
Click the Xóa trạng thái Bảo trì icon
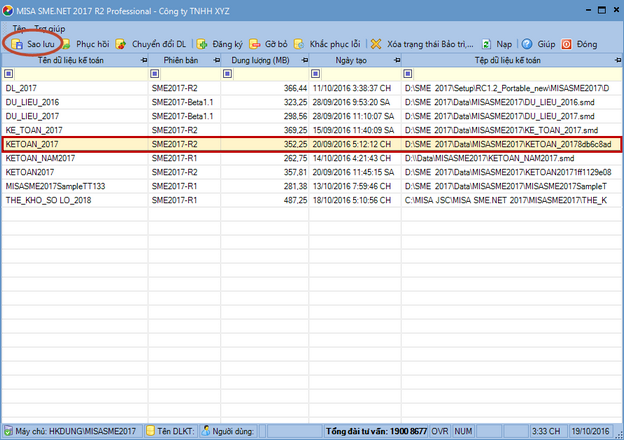tap(376, 44)
